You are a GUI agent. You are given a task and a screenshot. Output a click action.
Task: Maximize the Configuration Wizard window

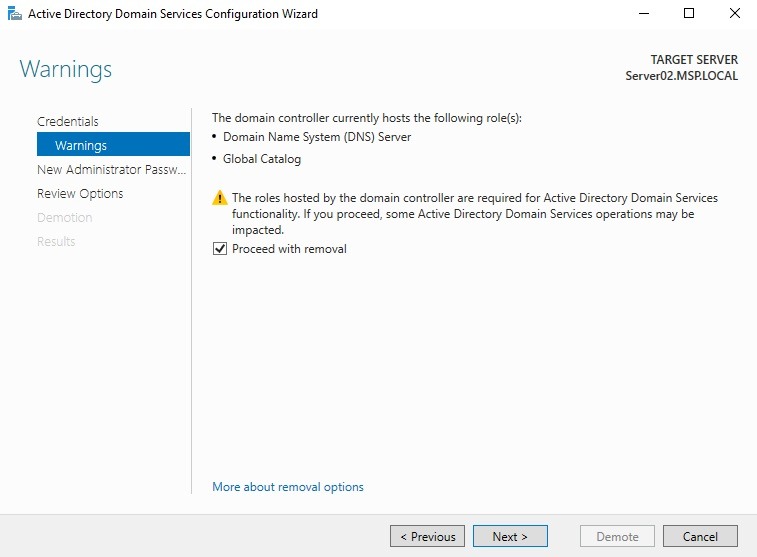tap(689, 14)
